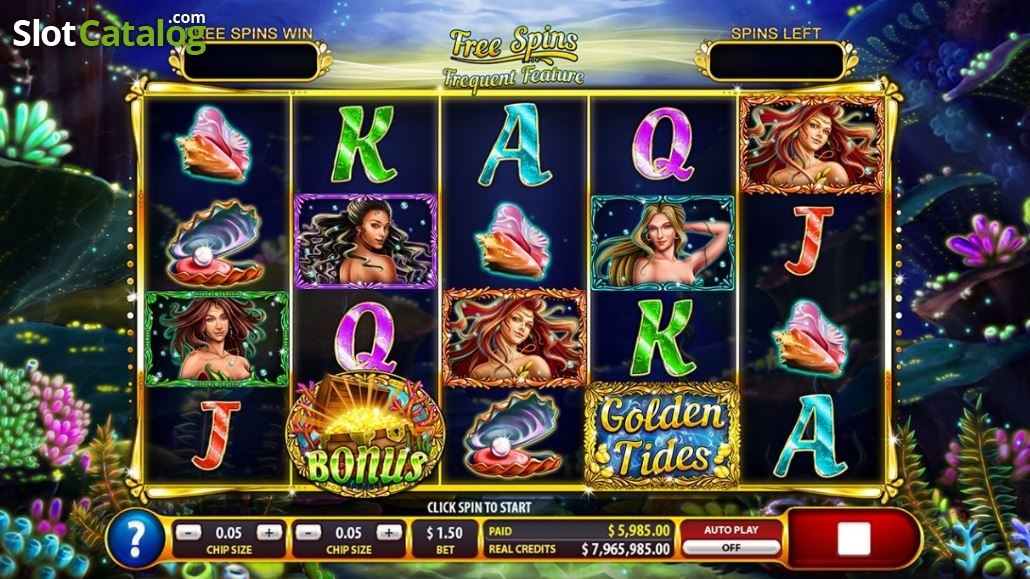Select the Golden Tides wild symbol
Viewport: 1030px width, 579px height.
point(661,435)
